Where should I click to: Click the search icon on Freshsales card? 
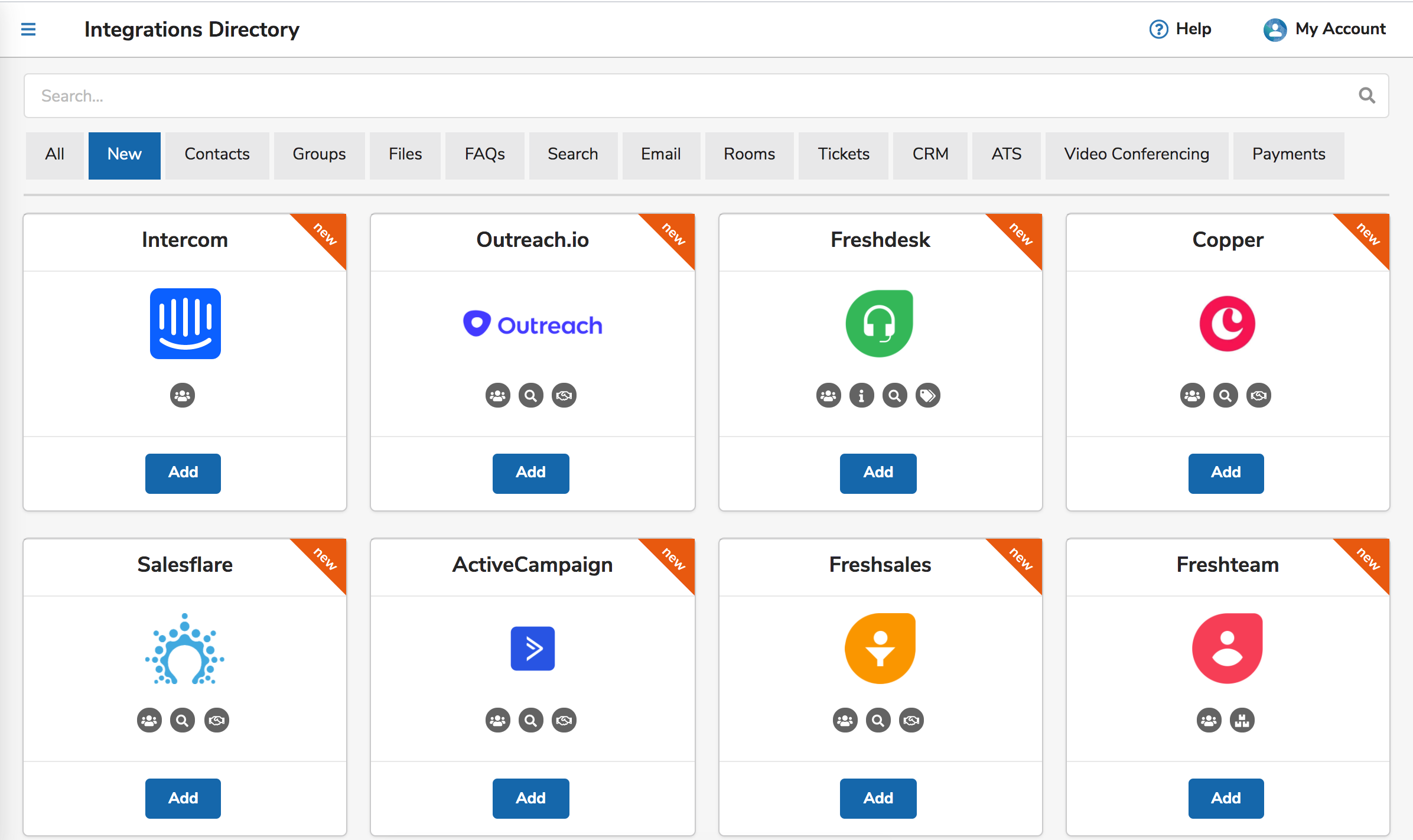point(878,720)
